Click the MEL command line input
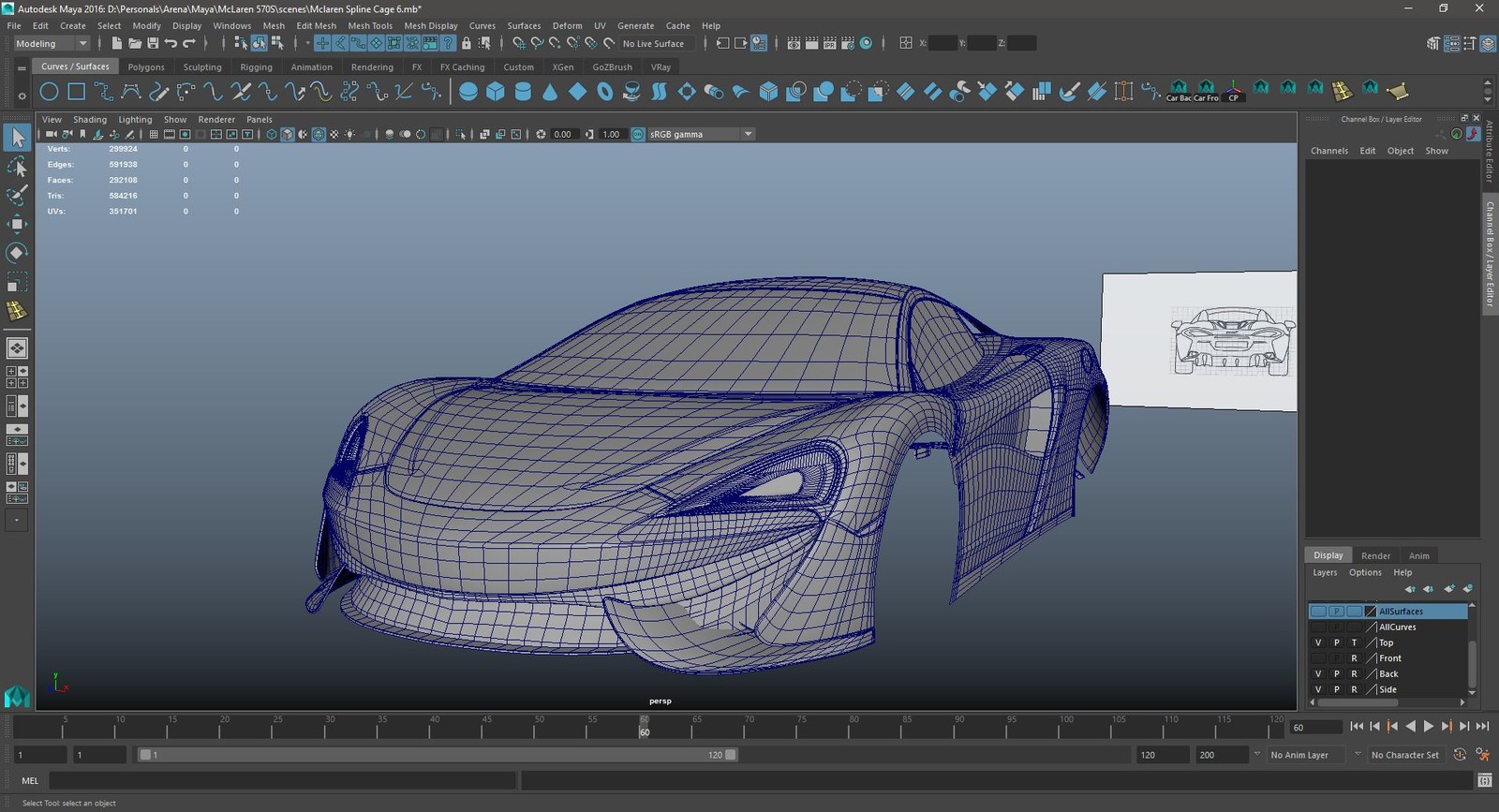Viewport: 1499px width, 812px height. point(282,780)
